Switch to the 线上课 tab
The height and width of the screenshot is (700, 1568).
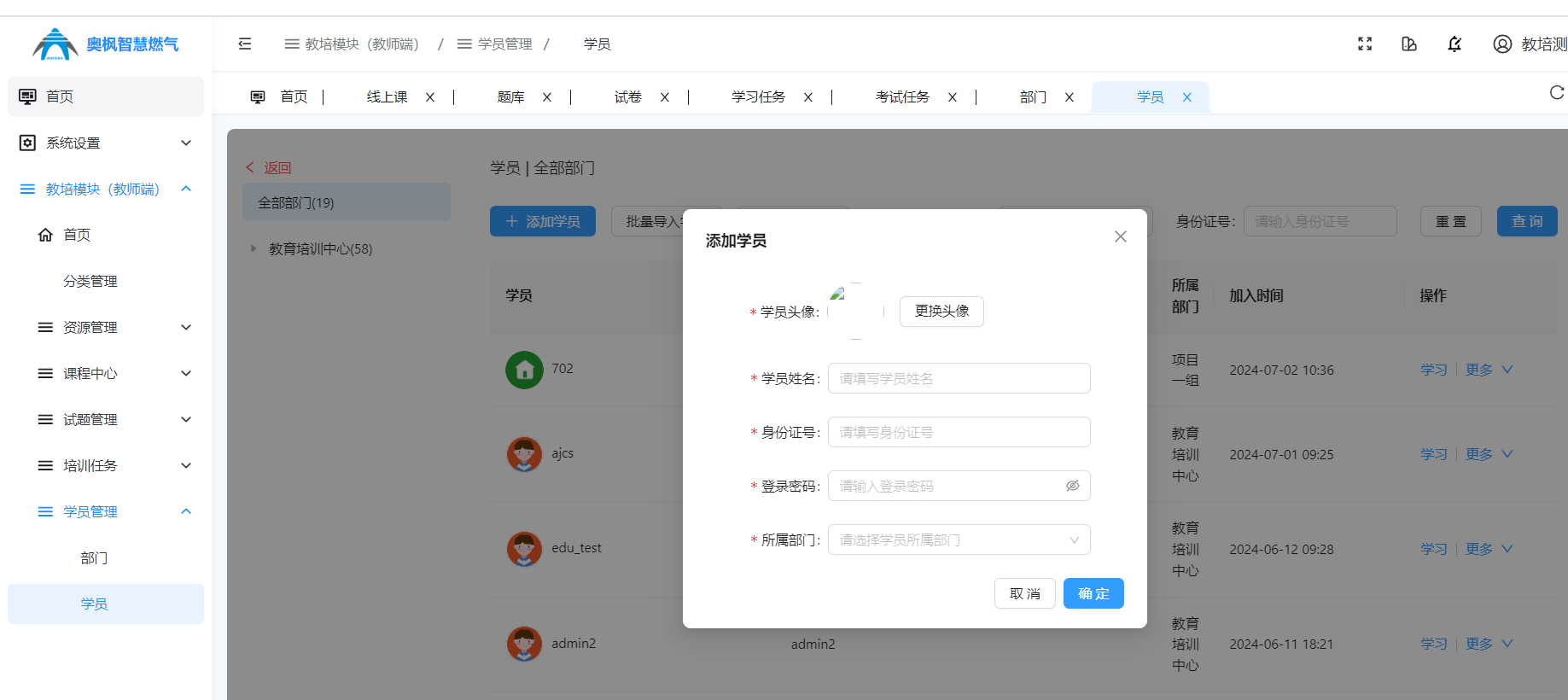click(387, 97)
